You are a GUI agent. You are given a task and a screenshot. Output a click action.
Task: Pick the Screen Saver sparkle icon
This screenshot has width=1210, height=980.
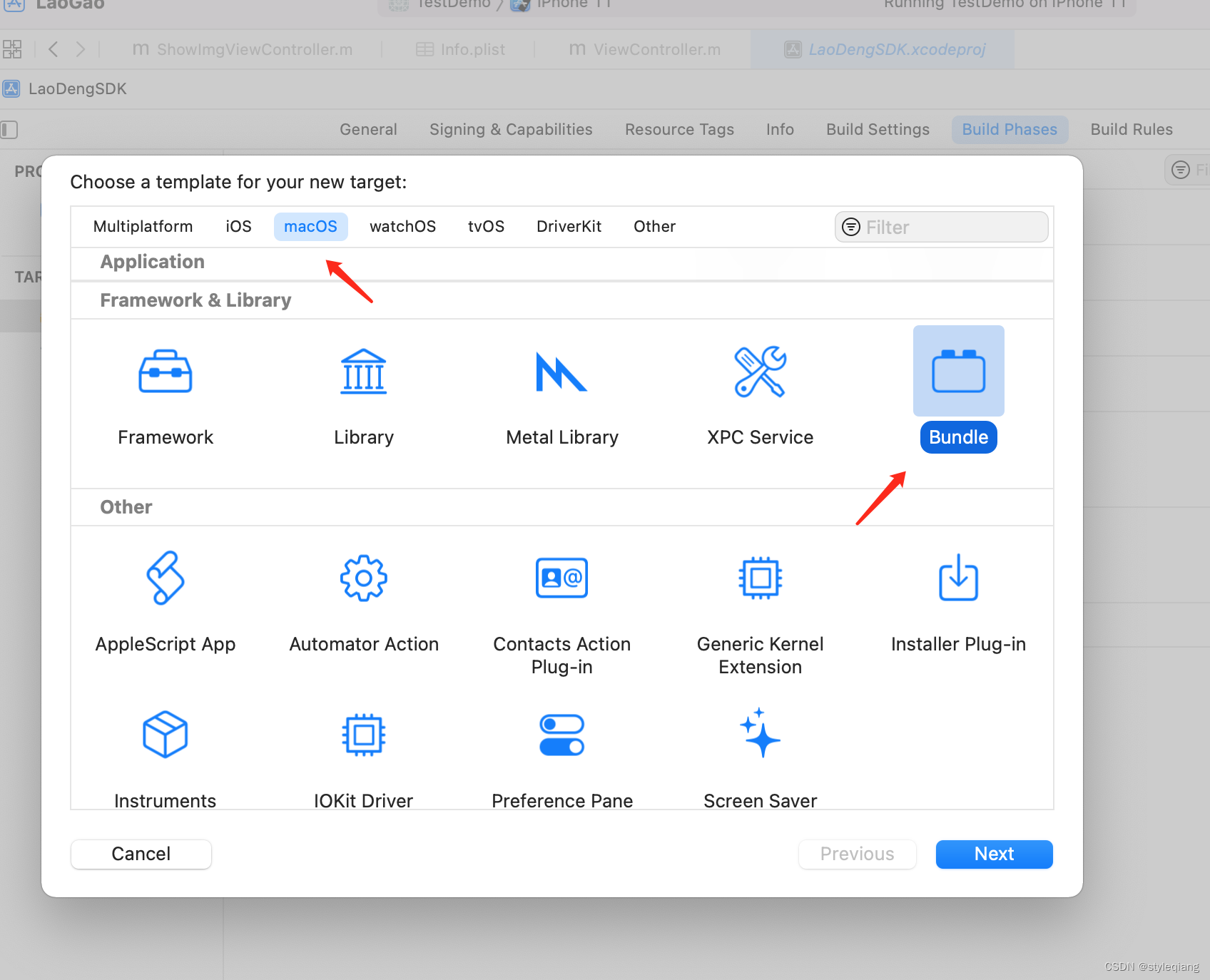pos(760,733)
